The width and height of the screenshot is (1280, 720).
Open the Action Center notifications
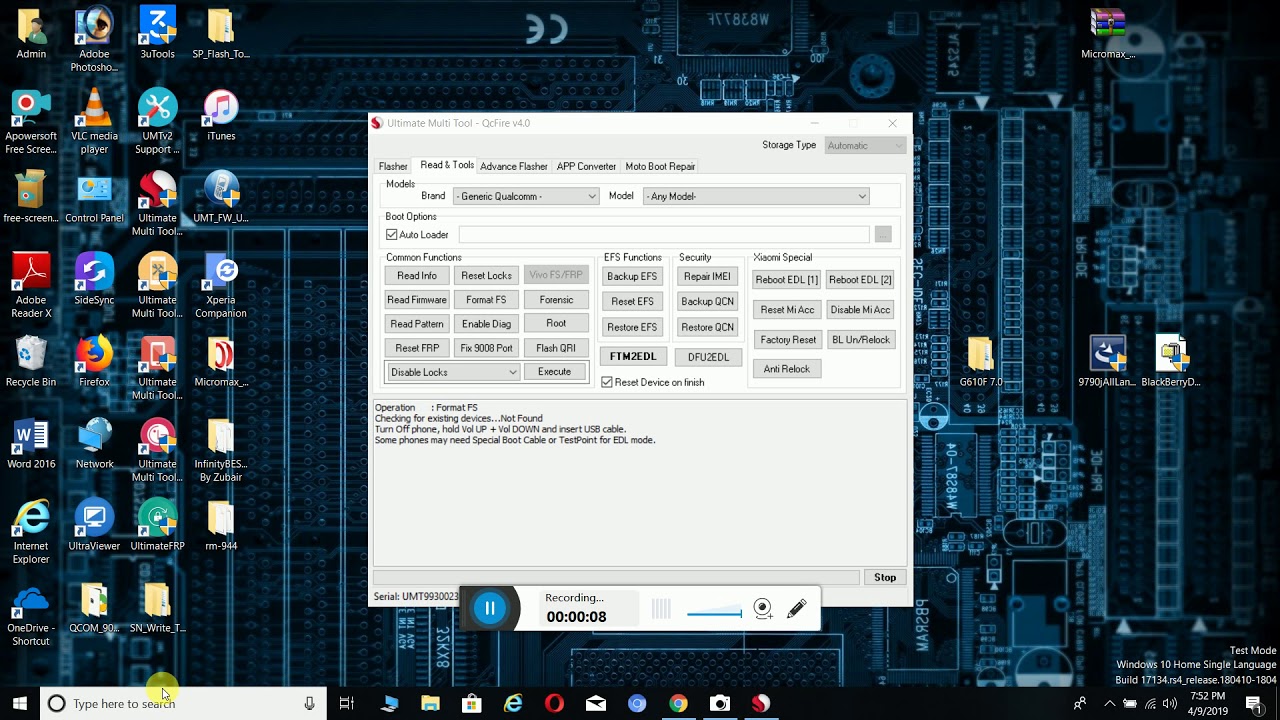(1257, 703)
